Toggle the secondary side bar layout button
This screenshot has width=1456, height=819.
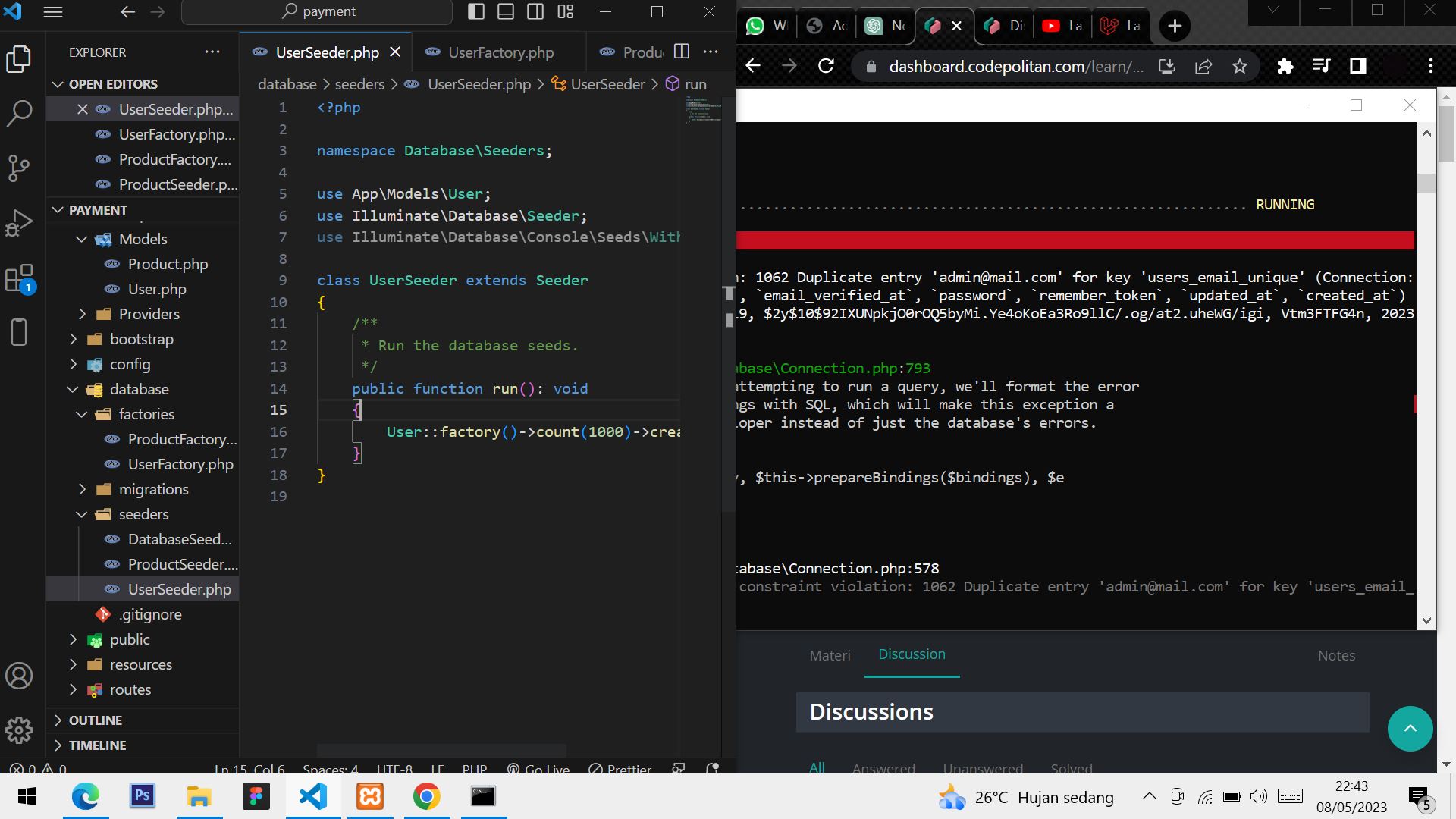pyautogui.click(x=535, y=11)
